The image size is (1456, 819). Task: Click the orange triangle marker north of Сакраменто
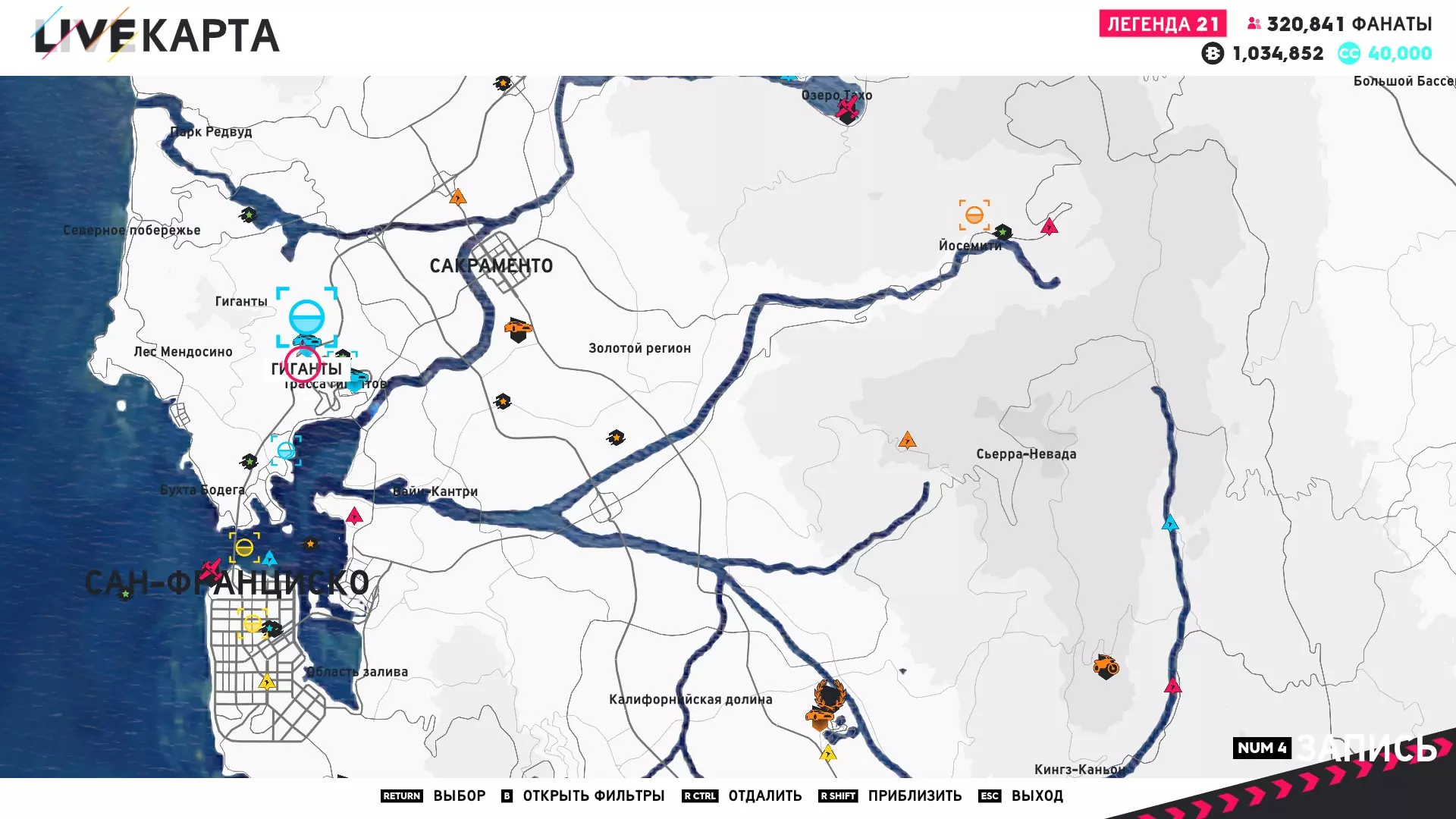coord(457,198)
